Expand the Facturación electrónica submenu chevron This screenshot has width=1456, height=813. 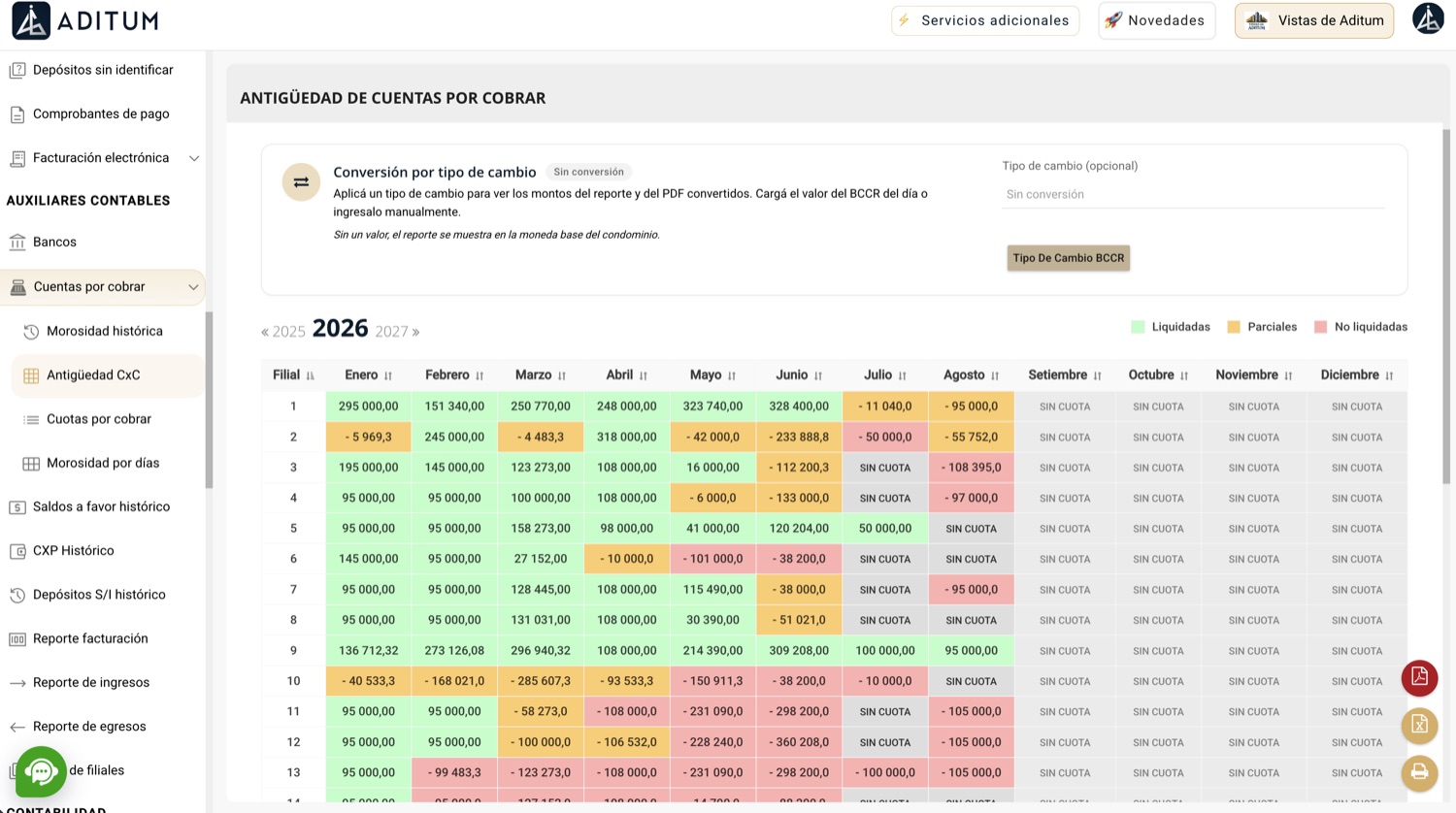194,158
